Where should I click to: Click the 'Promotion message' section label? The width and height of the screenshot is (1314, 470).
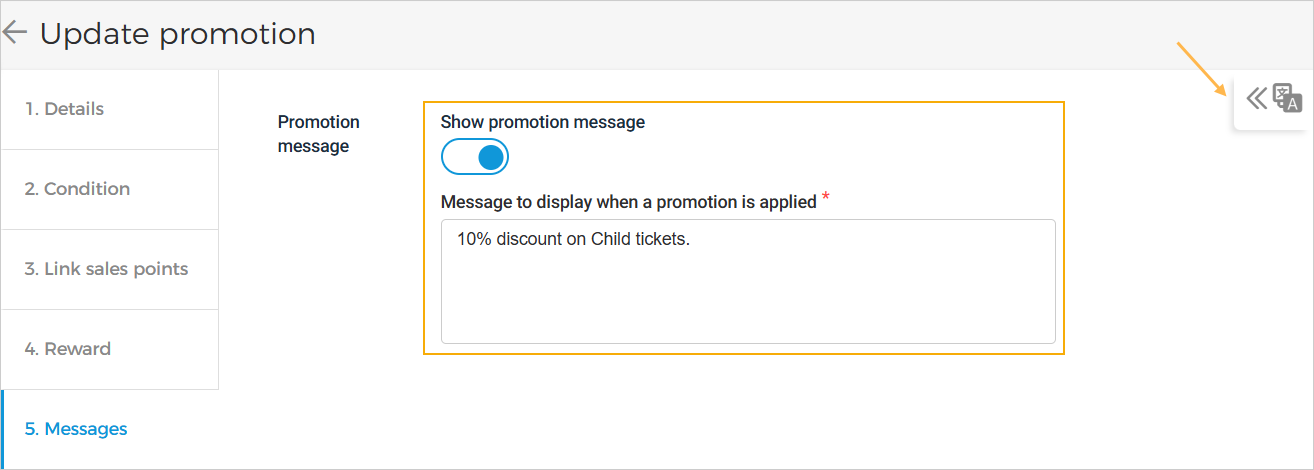[x=318, y=134]
